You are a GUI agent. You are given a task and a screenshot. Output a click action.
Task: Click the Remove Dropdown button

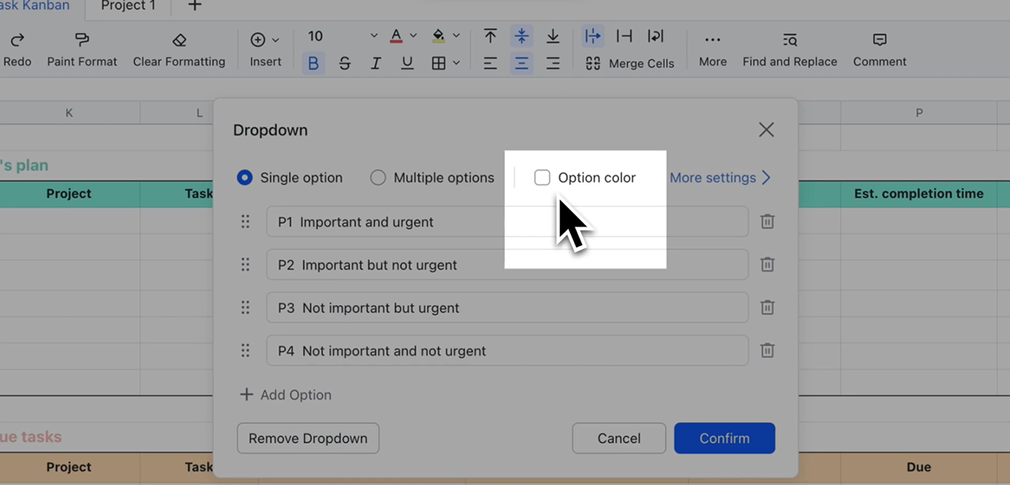pos(308,438)
